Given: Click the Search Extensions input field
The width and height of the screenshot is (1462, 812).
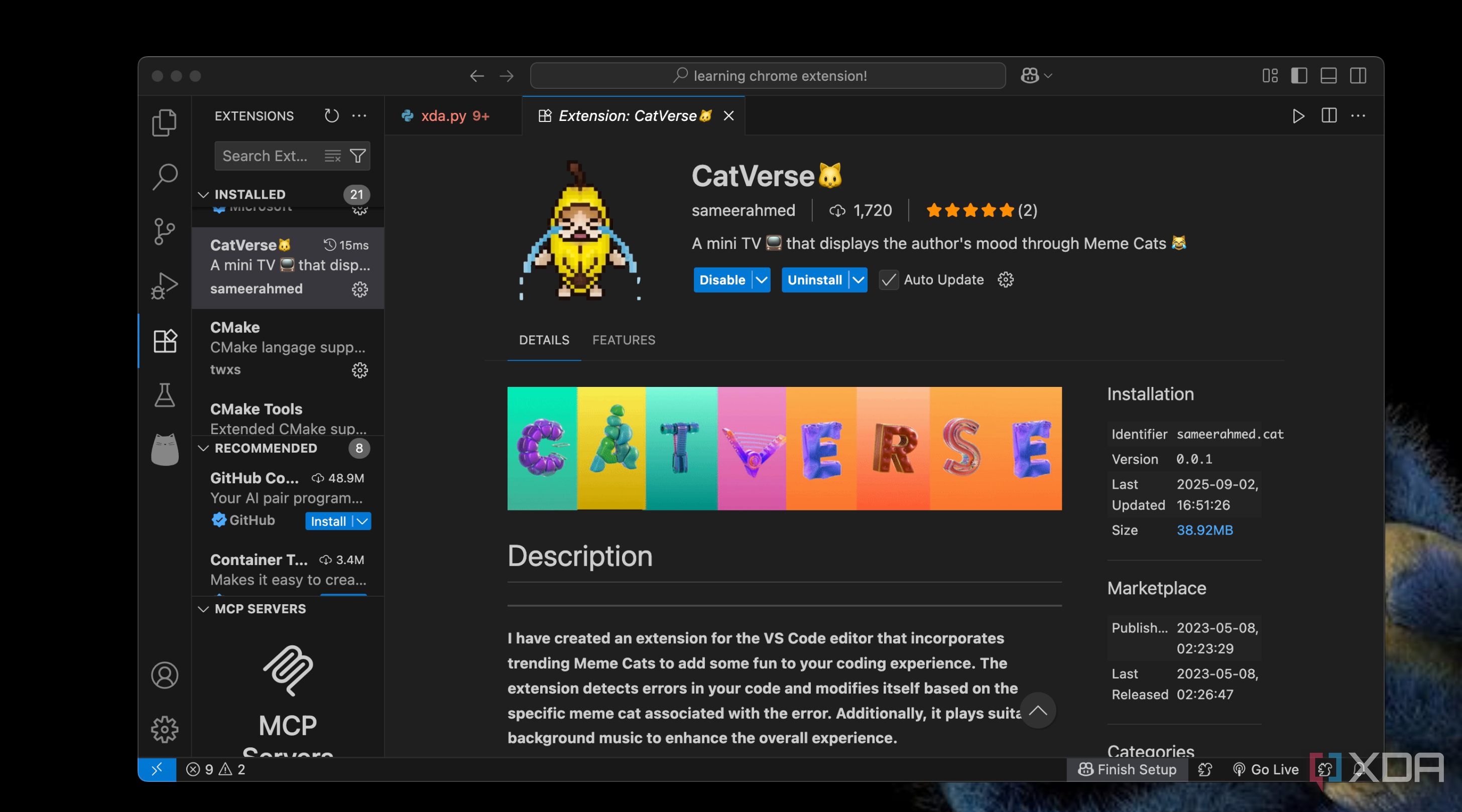Looking at the screenshot, I should coord(265,156).
